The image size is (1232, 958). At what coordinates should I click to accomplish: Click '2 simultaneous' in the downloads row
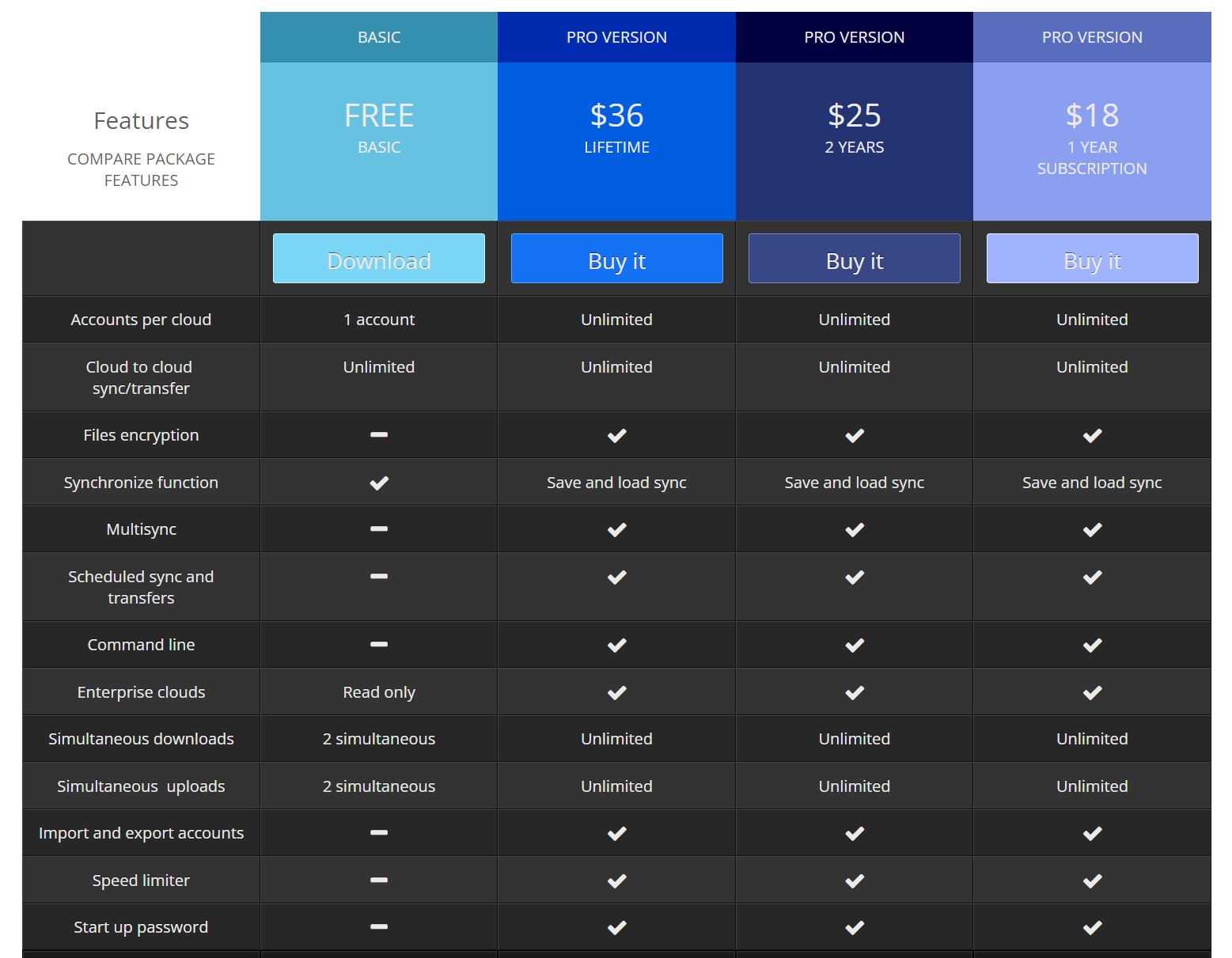pyautogui.click(x=379, y=739)
